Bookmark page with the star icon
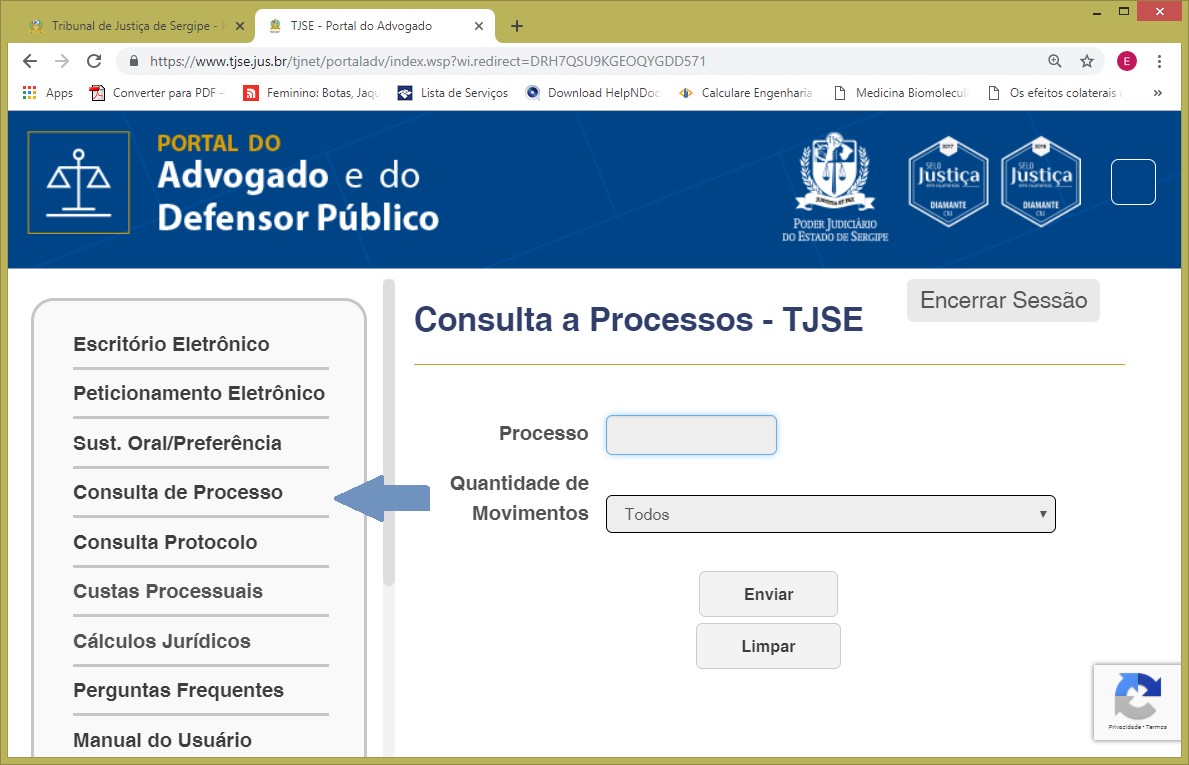Screen dimensions: 1189x765 pyautogui.click(x=1087, y=61)
